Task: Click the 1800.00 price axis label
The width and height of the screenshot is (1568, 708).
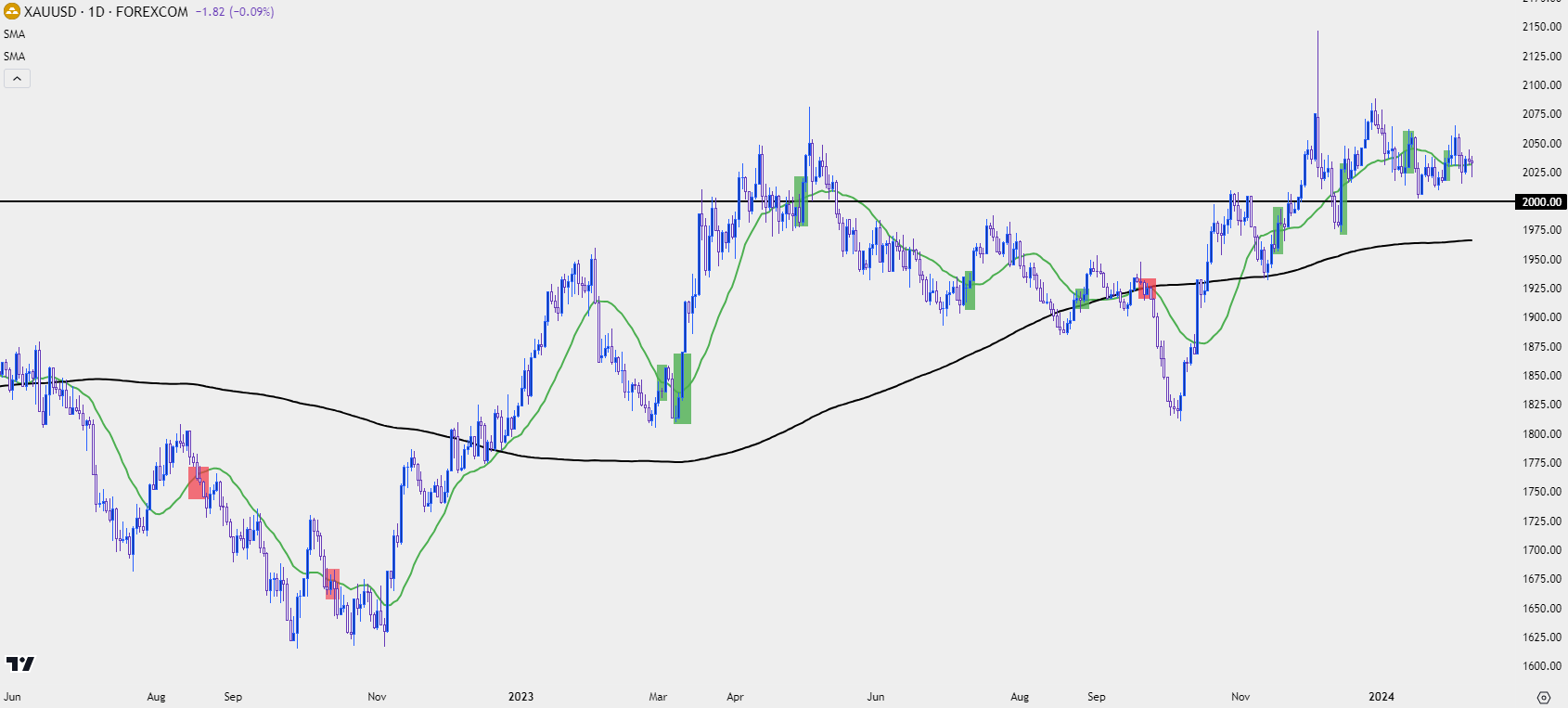Action: 1541,434
